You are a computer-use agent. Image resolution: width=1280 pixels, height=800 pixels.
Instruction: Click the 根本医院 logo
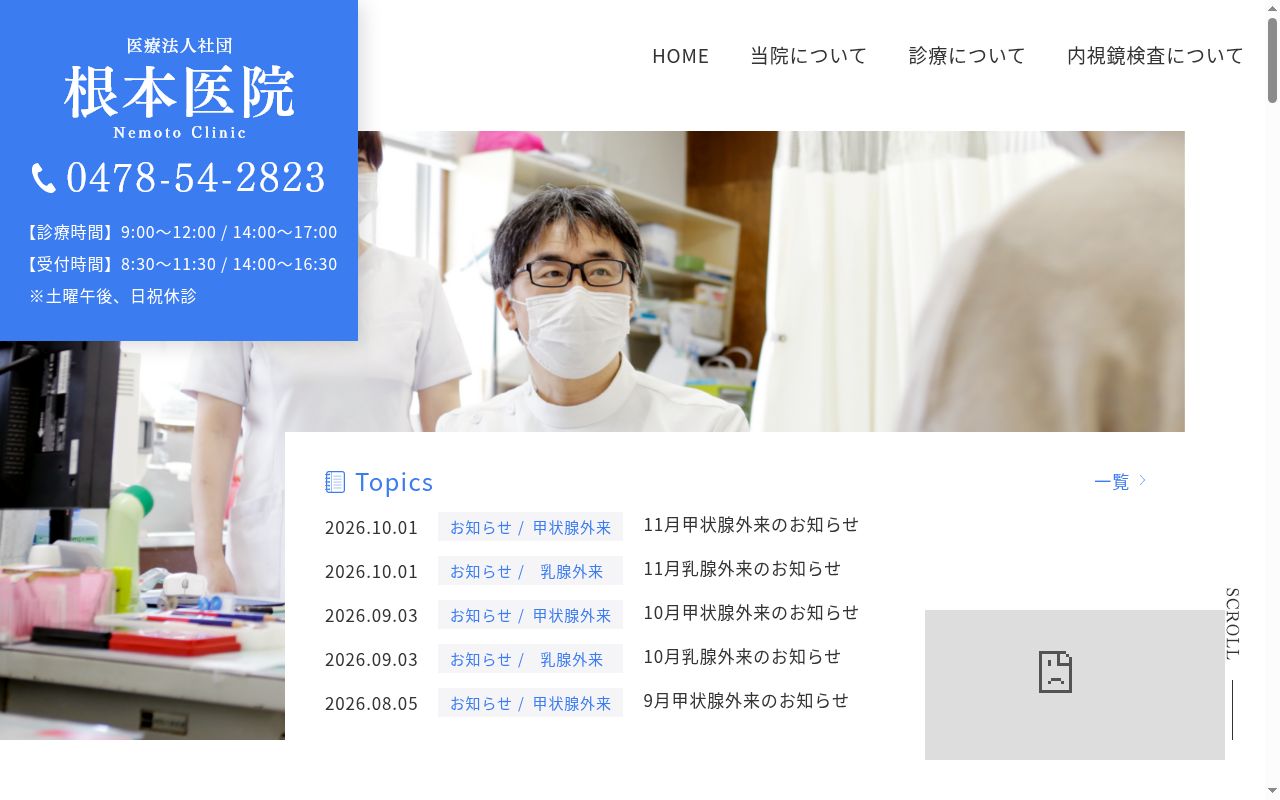click(180, 92)
